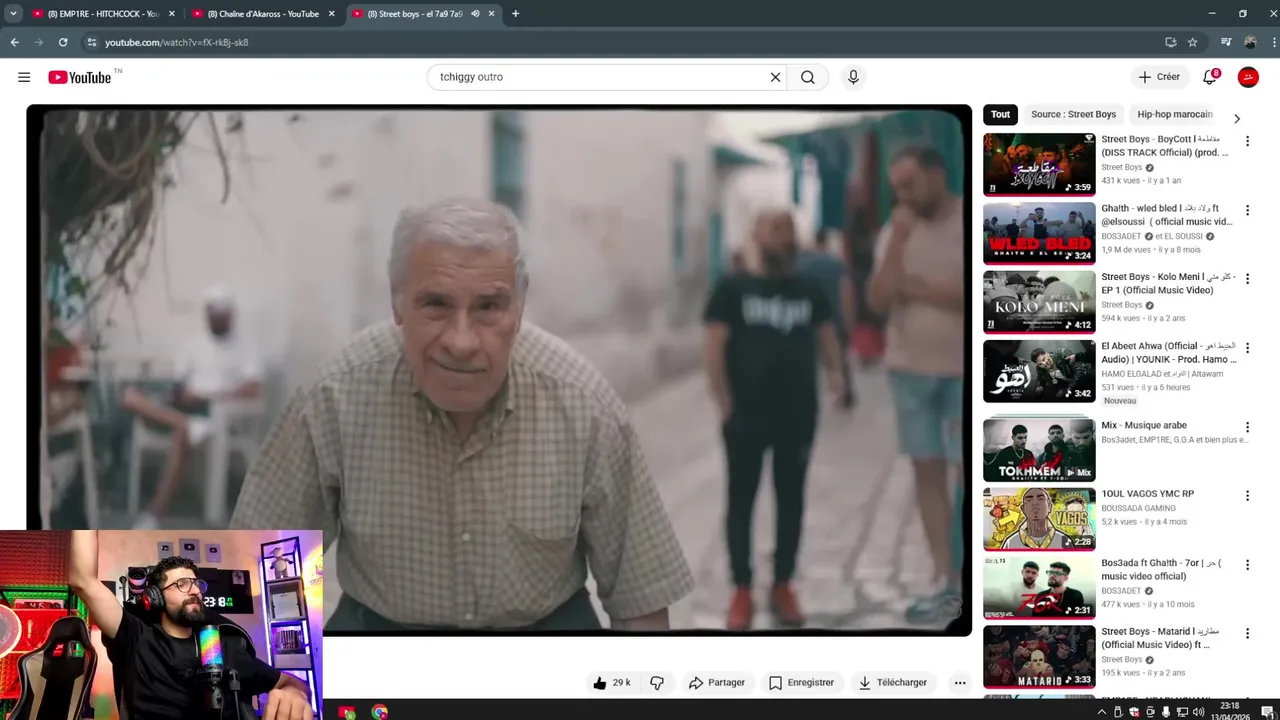Close the EMP1RE - HITCHCOCK tab
The height and width of the screenshot is (720, 1280).
click(172, 14)
